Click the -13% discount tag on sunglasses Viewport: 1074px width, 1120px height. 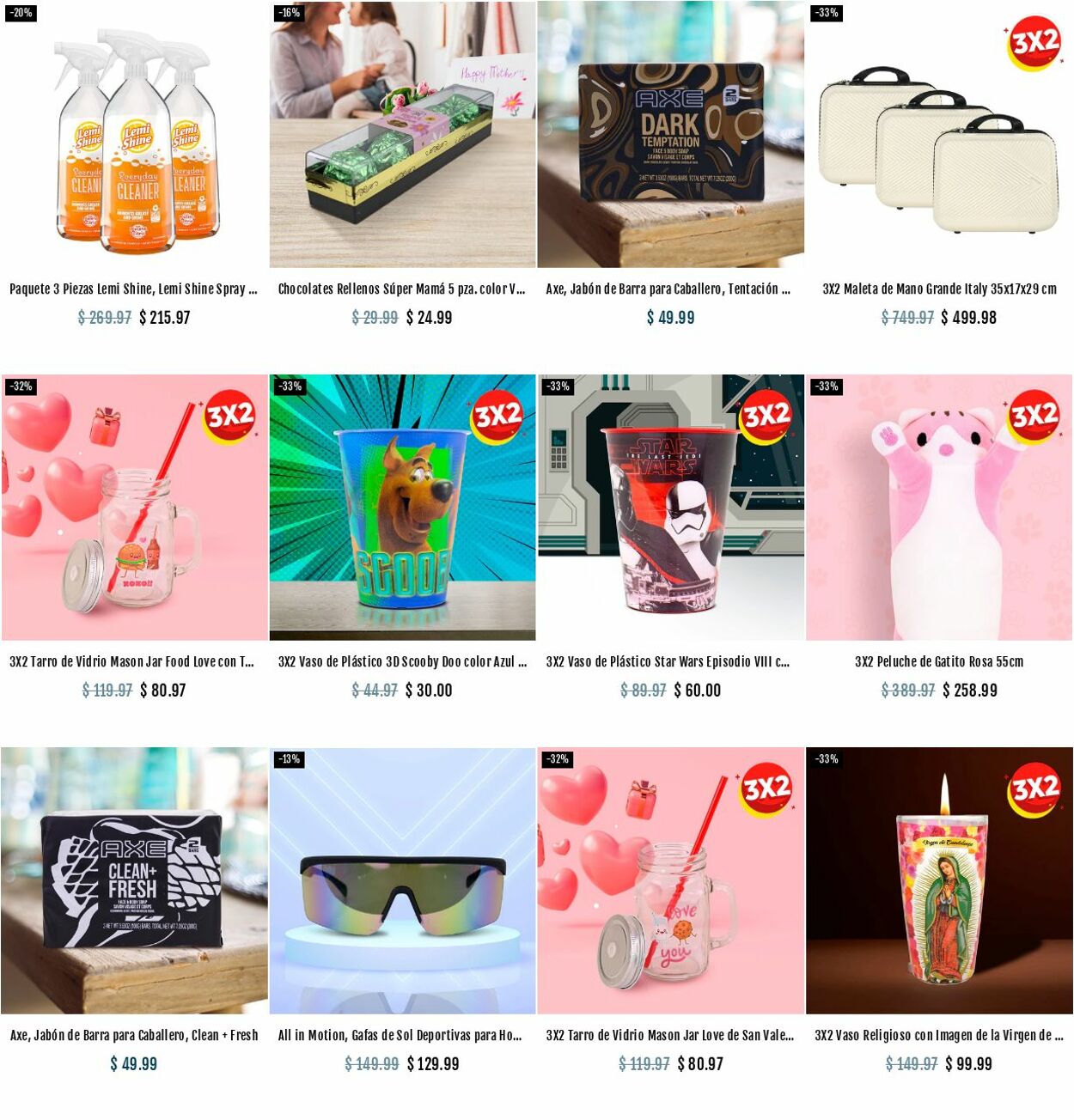pos(289,759)
